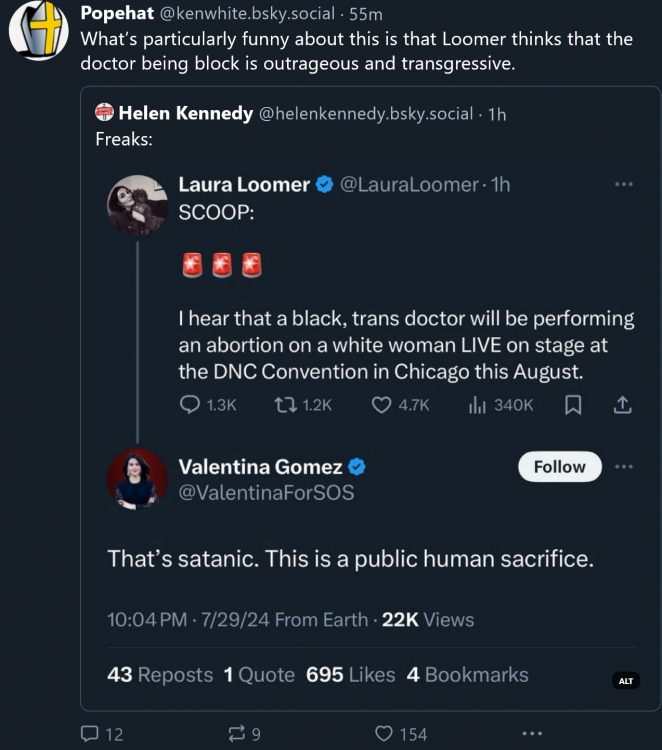The image size is (662, 750).
Task: Click the comment icon showing 1.3K
Action: coord(190,405)
